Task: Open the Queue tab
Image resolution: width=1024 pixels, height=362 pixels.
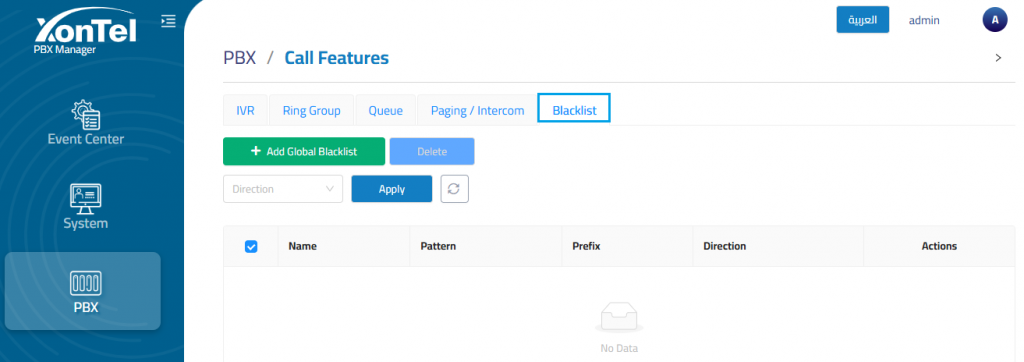Action: (x=385, y=110)
